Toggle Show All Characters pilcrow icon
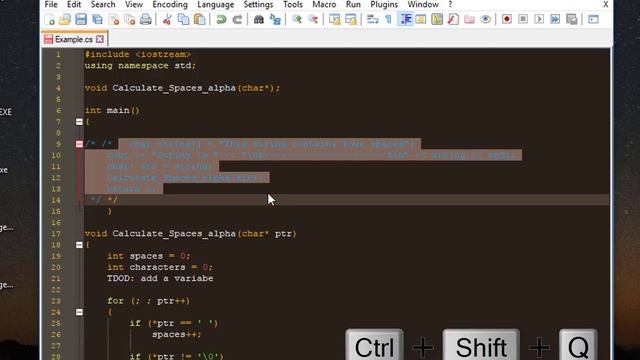Viewport: 640px width, 360px height. click(x=388, y=19)
